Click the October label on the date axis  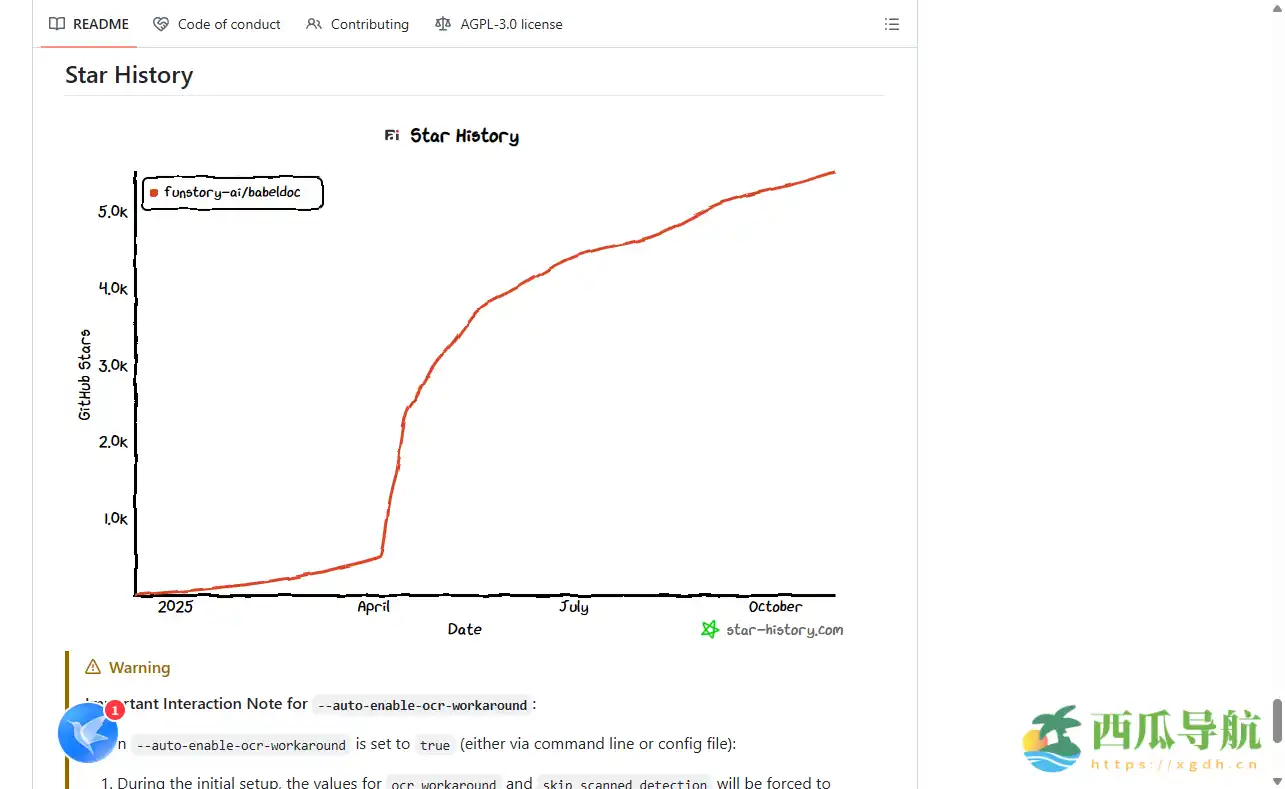tap(775, 607)
